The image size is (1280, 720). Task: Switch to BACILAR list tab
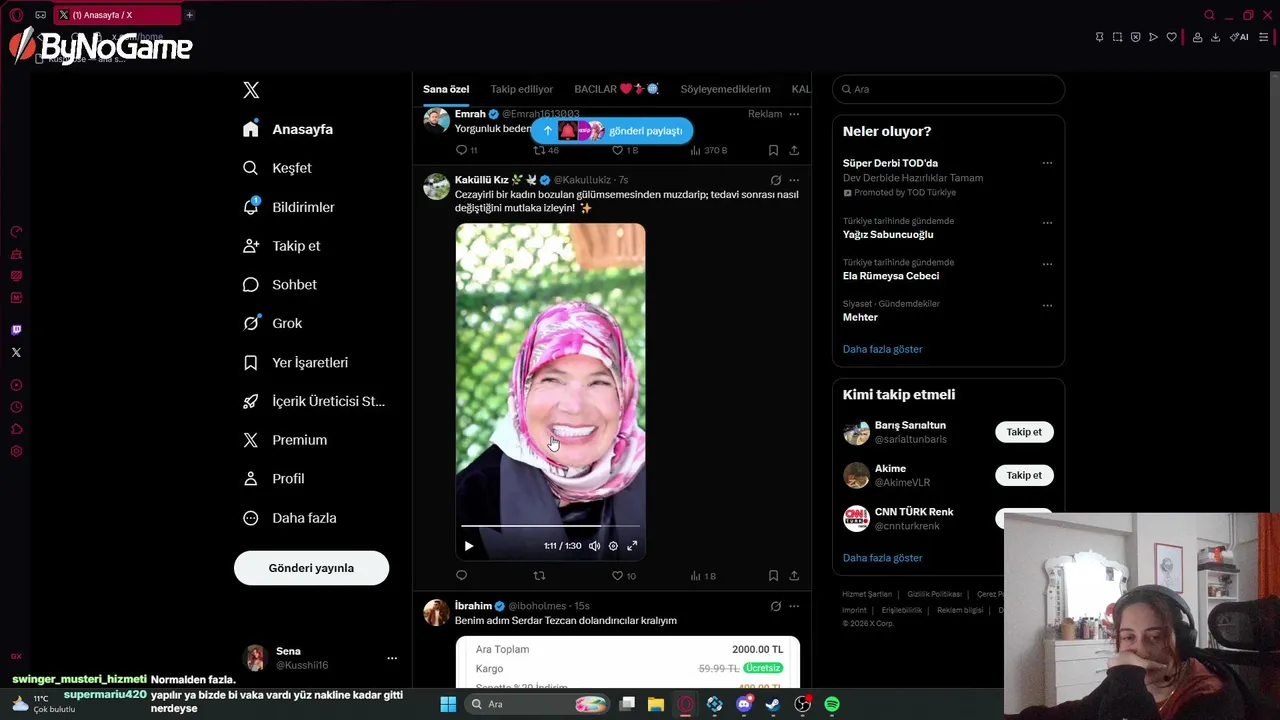click(616, 89)
